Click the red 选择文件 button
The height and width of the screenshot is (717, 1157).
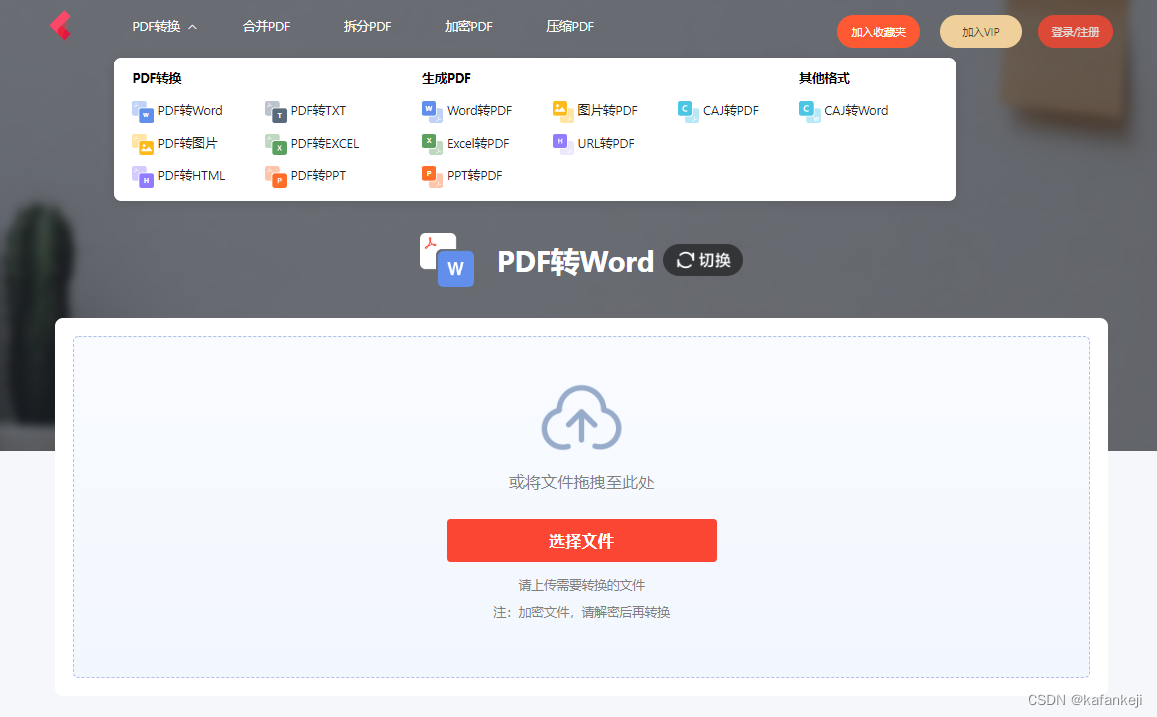pos(581,541)
